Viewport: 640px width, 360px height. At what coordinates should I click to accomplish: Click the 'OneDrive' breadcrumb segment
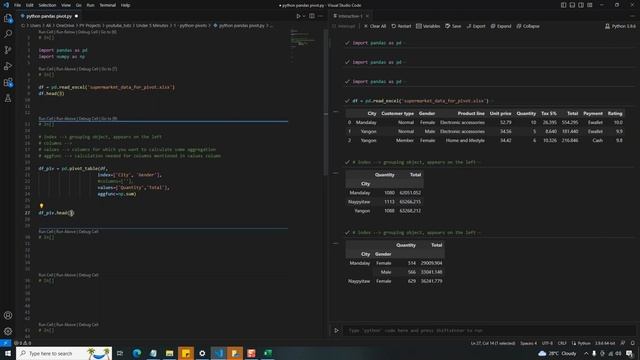point(66,26)
